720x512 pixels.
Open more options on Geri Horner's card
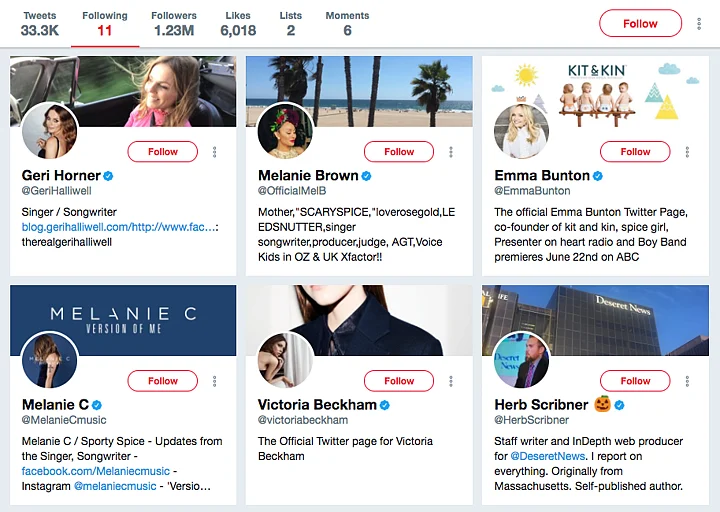(215, 152)
